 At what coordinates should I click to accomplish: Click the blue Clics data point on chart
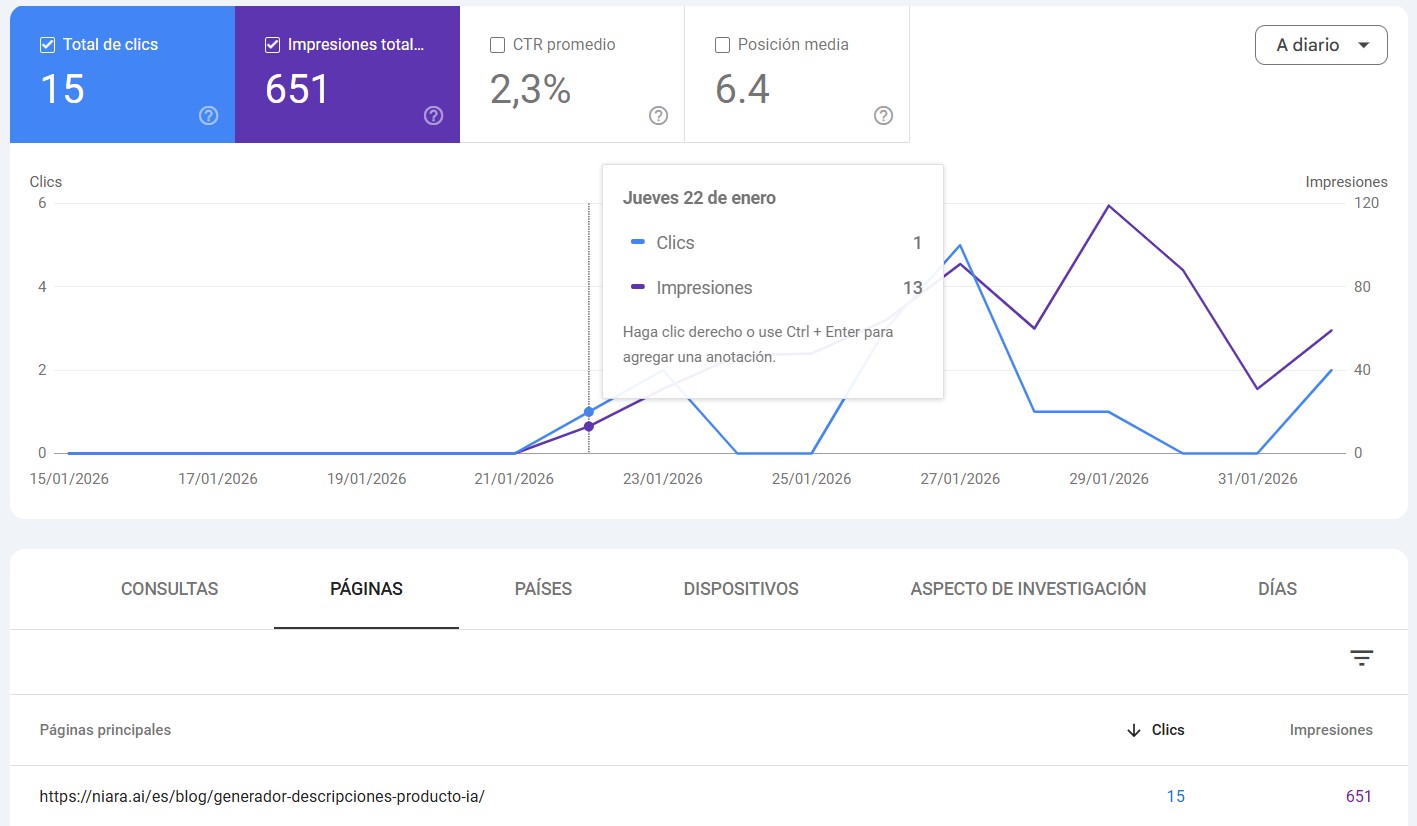[588, 412]
